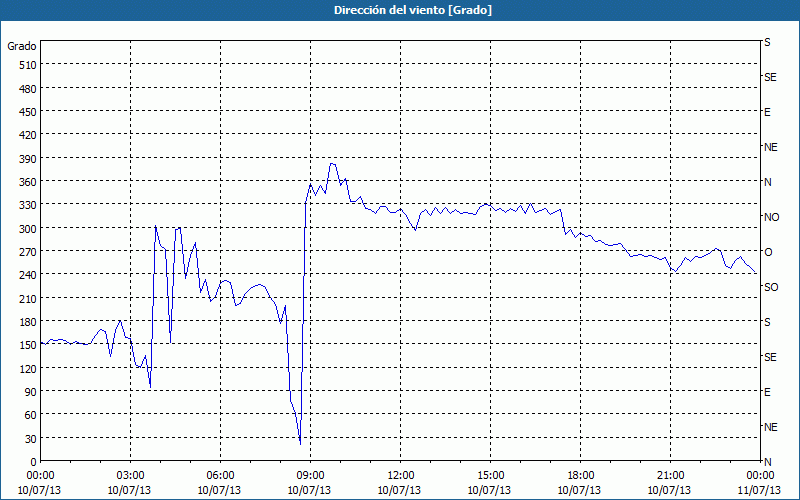
Task: Click the 09:00 time label
Action: pos(310,476)
